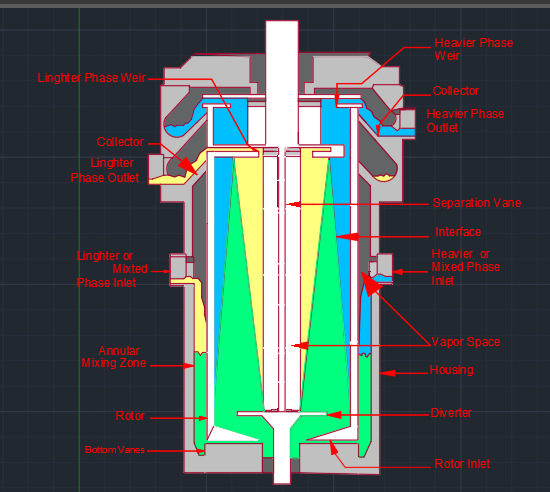Pick the "Annular Mixing Zone" annotation

[114, 357]
